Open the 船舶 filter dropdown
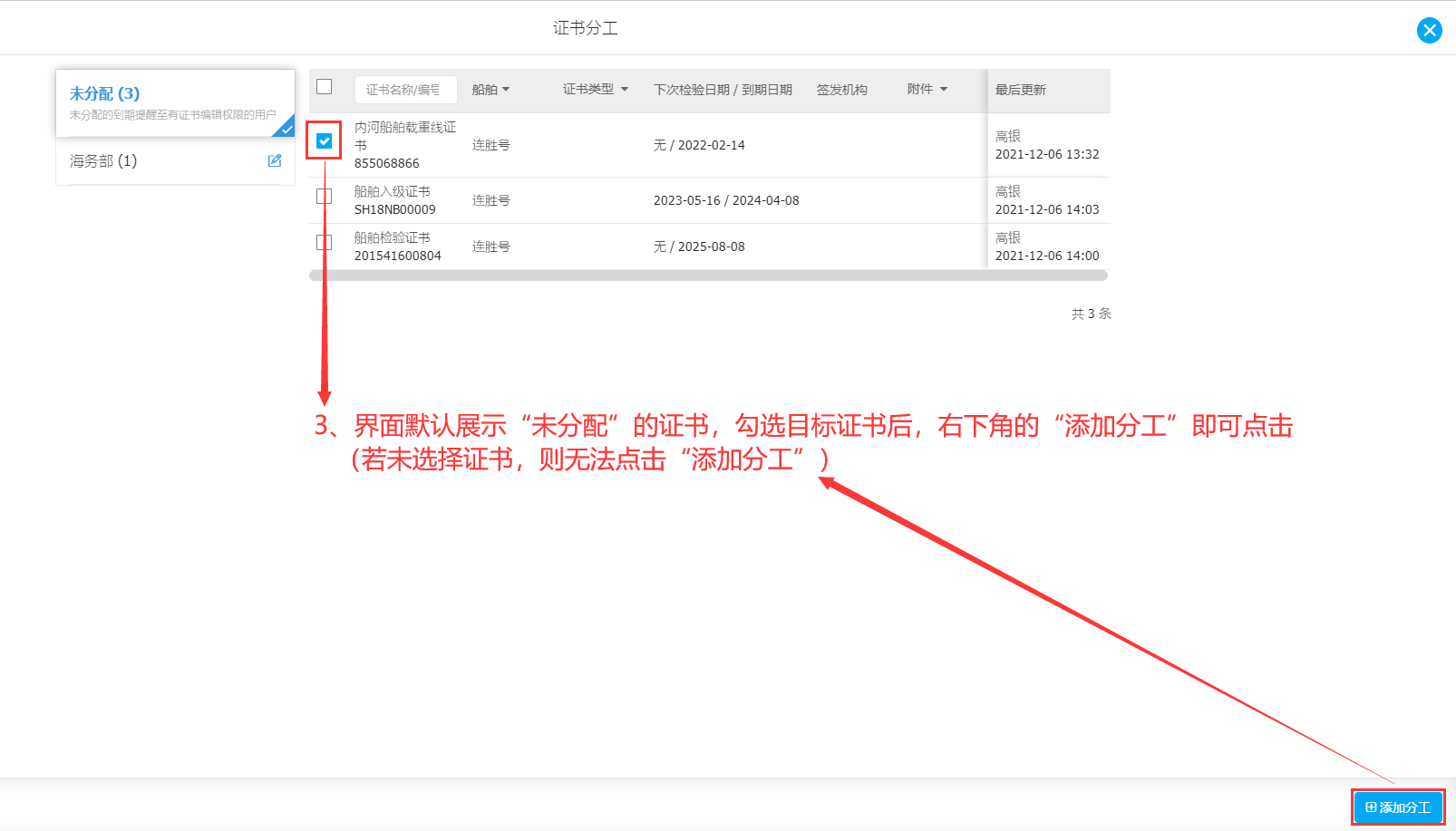 (x=491, y=90)
